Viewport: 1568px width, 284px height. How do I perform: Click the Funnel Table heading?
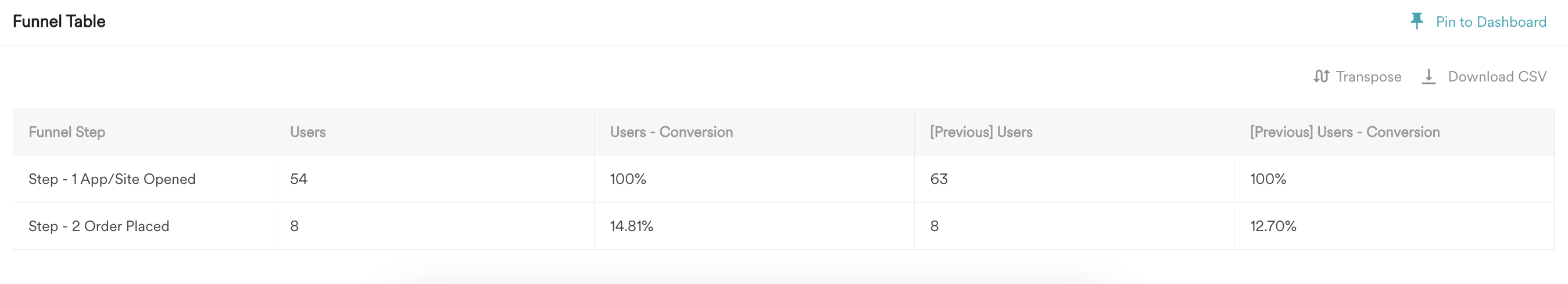point(59,22)
